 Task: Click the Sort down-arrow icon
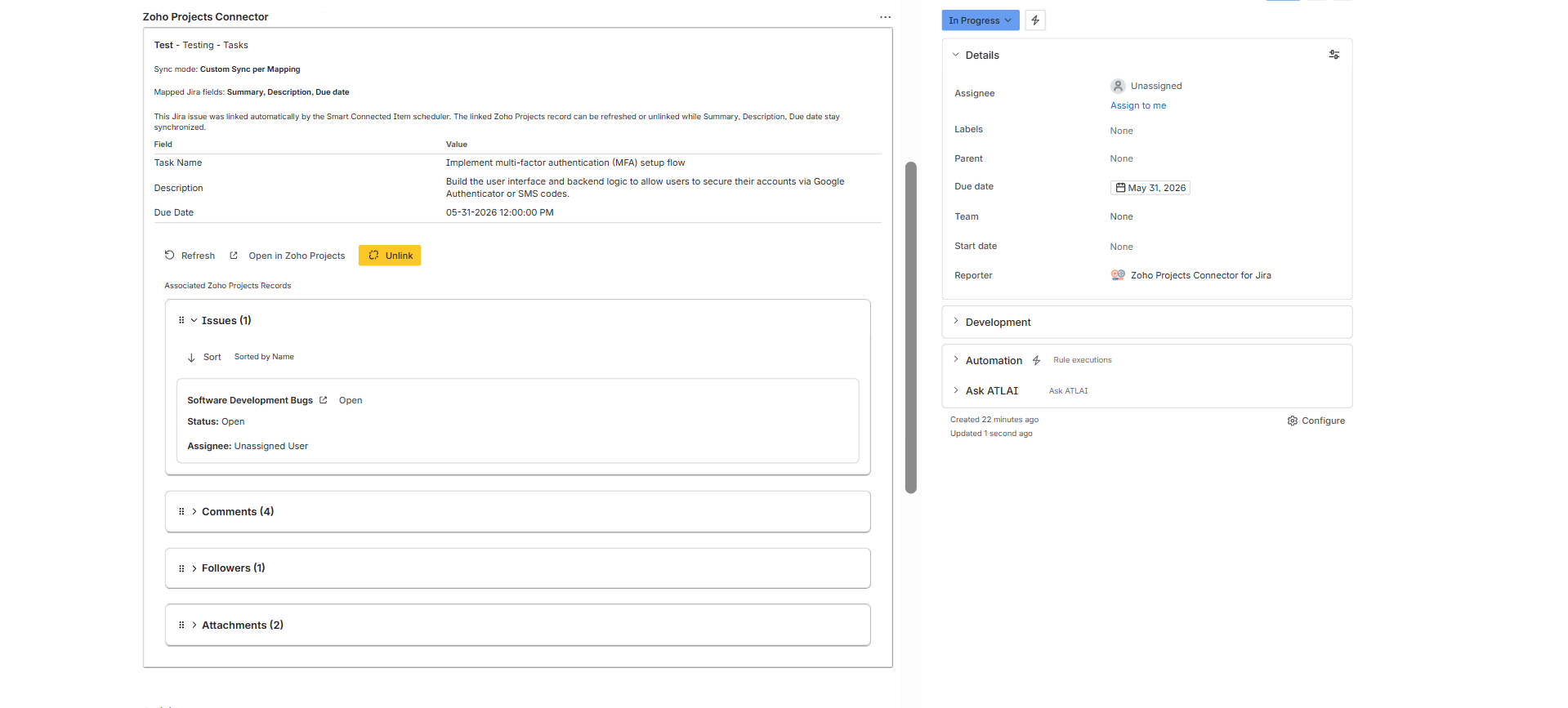(x=191, y=358)
